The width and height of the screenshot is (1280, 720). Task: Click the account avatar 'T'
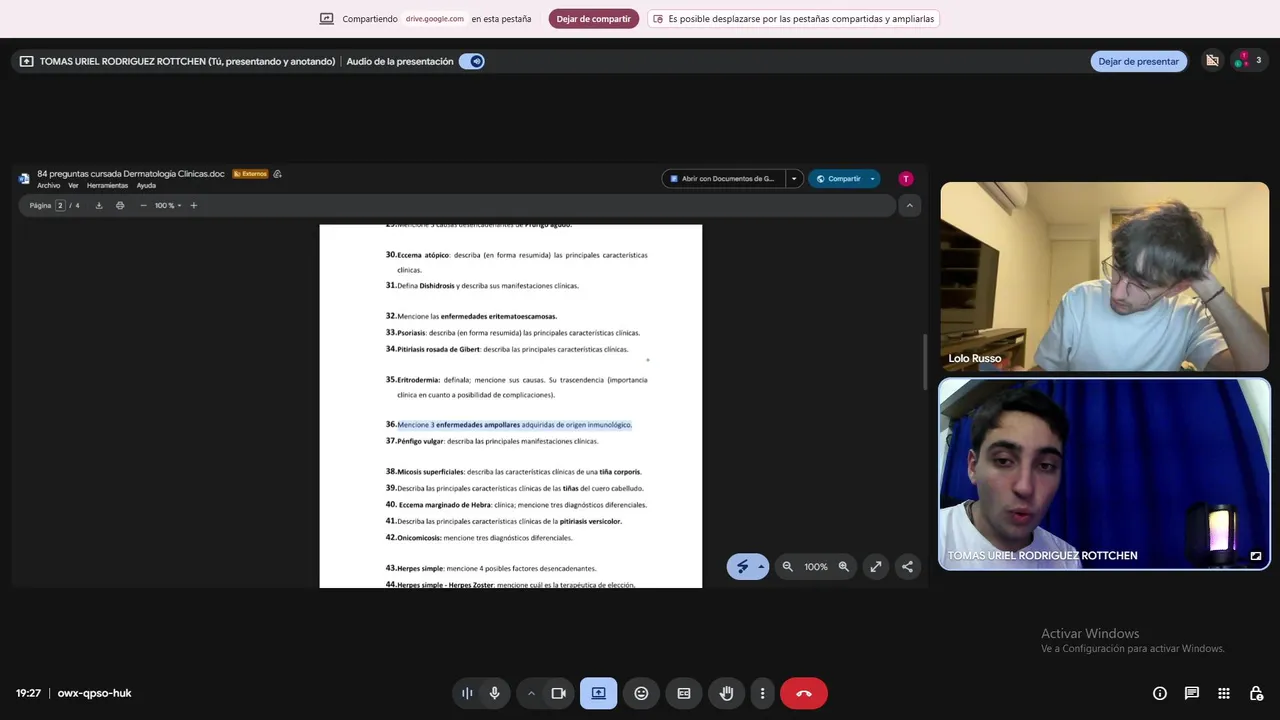click(906, 179)
